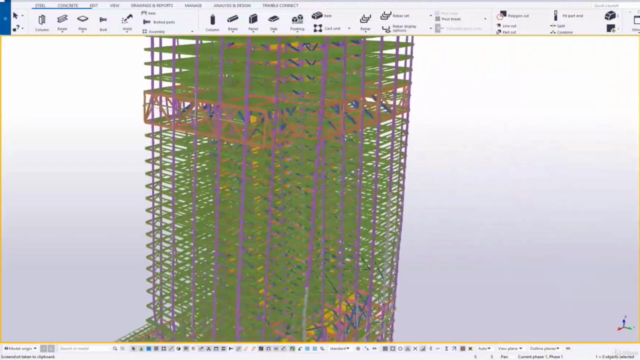The image size is (640, 360).
Task: Select the Steel Column tool
Action: [42, 22]
